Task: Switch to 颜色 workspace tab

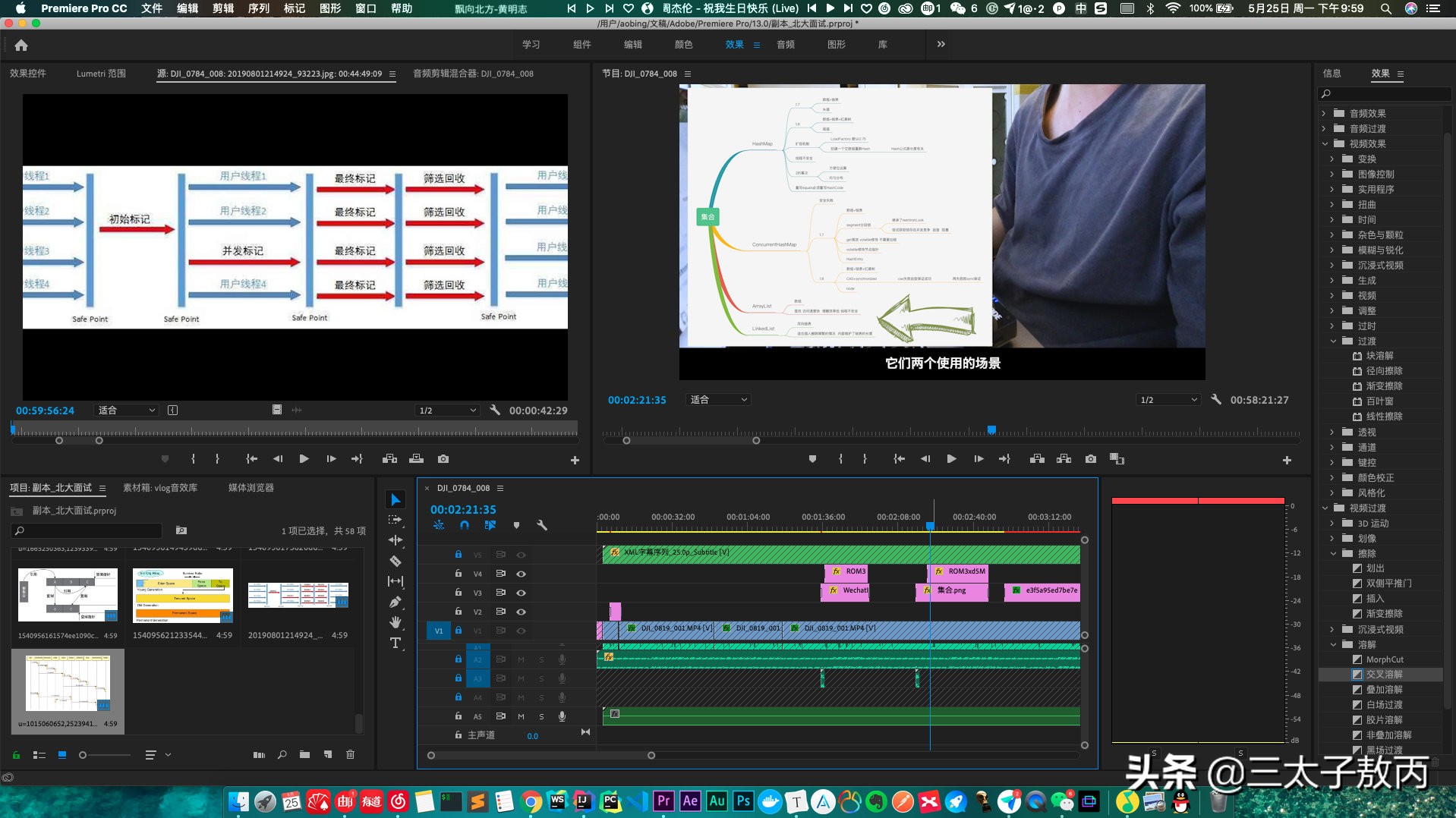Action: tap(683, 45)
